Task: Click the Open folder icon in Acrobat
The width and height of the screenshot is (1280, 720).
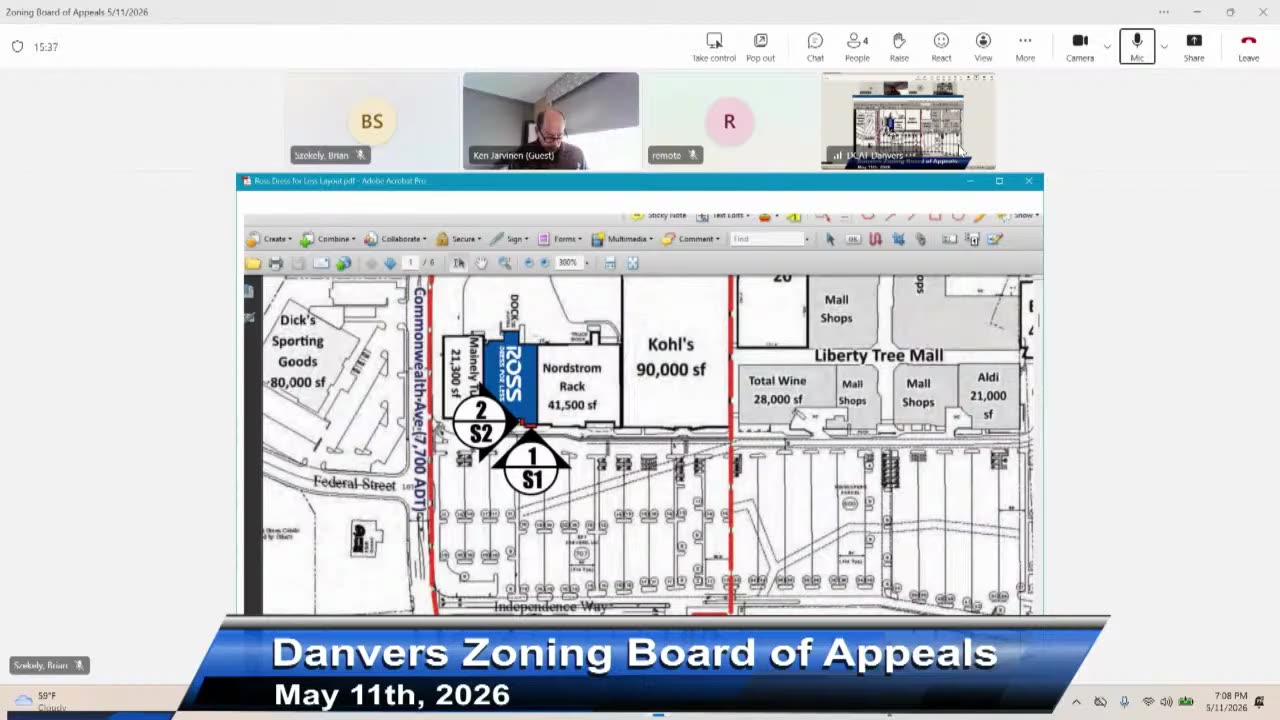Action: pyautogui.click(x=253, y=263)
